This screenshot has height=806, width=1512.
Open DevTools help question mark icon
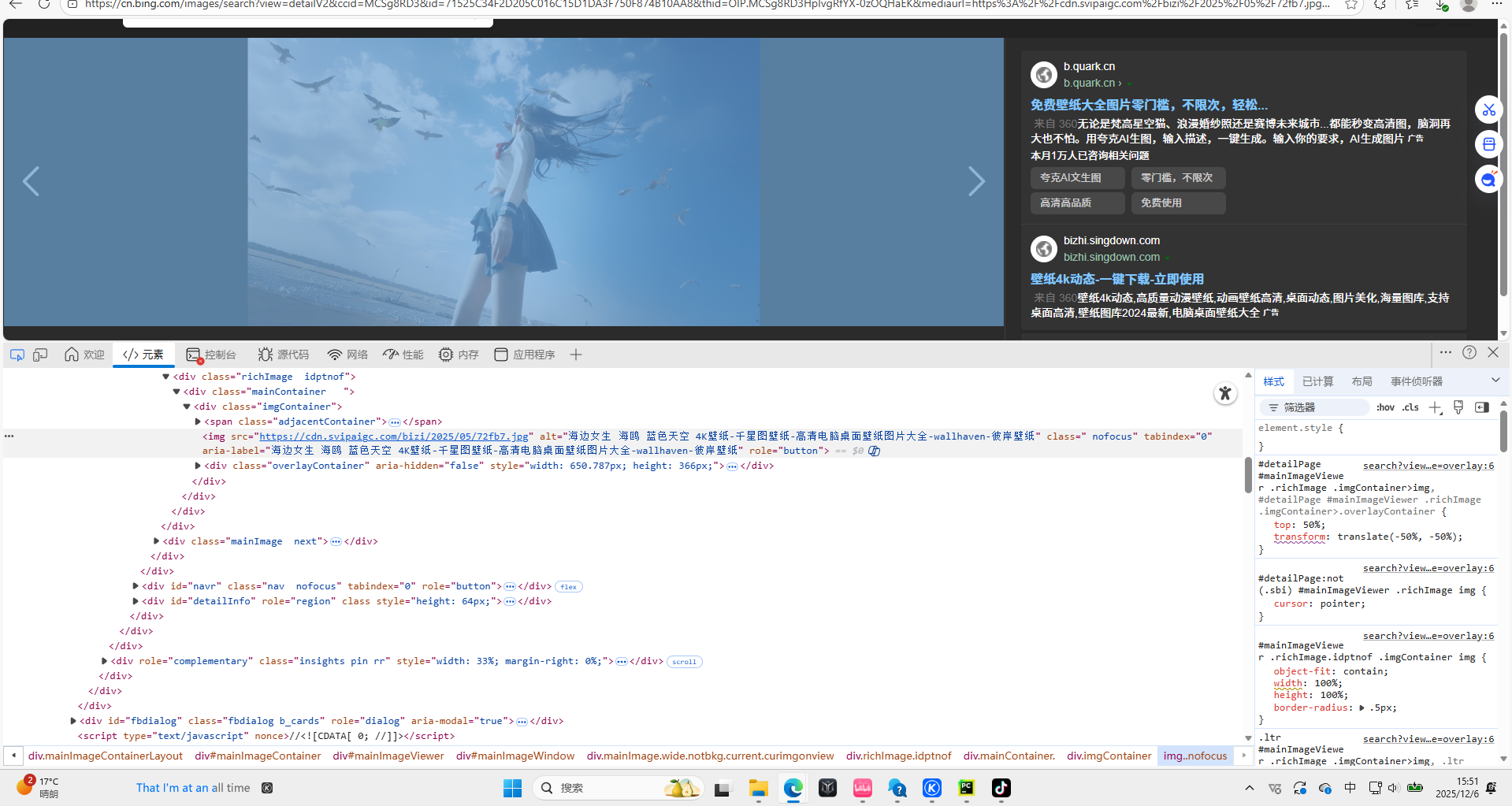point(1469,352)
